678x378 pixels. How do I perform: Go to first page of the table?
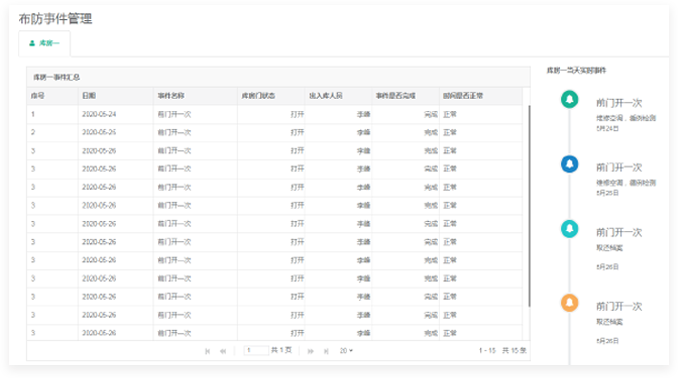point(208,351)
